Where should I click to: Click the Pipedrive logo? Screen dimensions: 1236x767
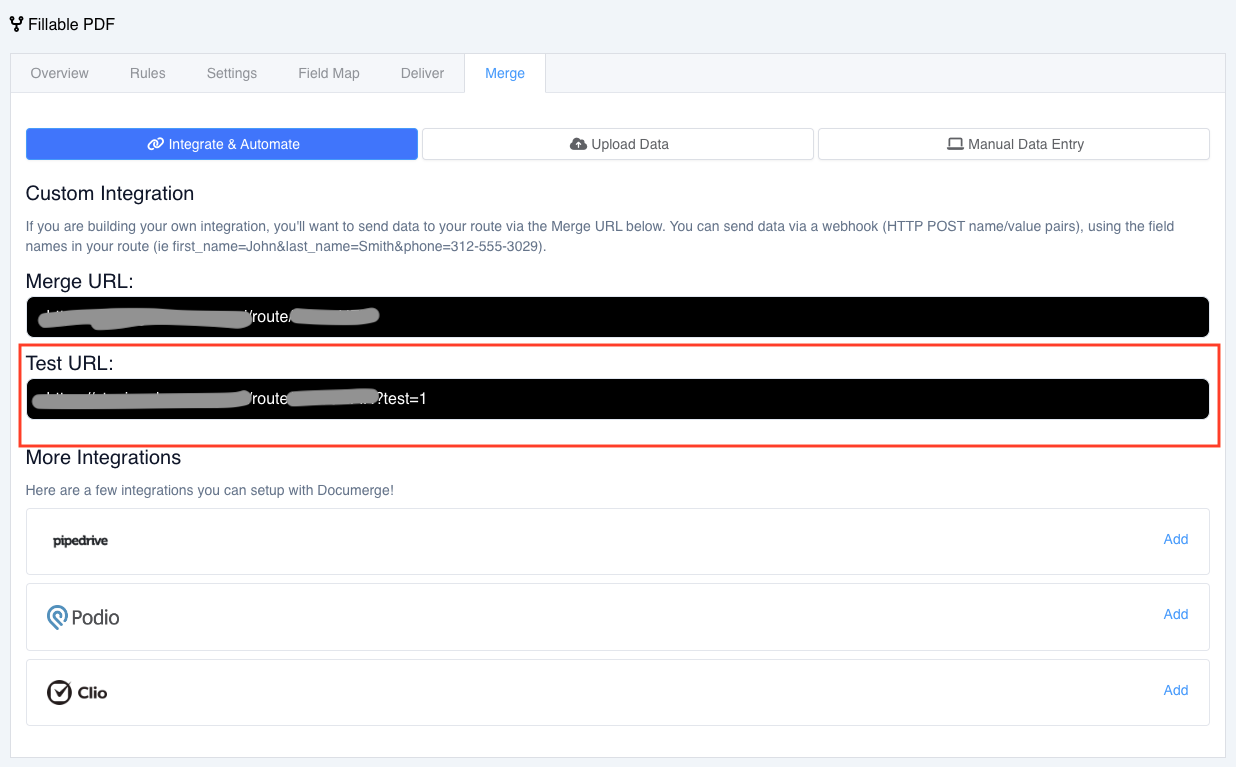click(x=80, y=541)
